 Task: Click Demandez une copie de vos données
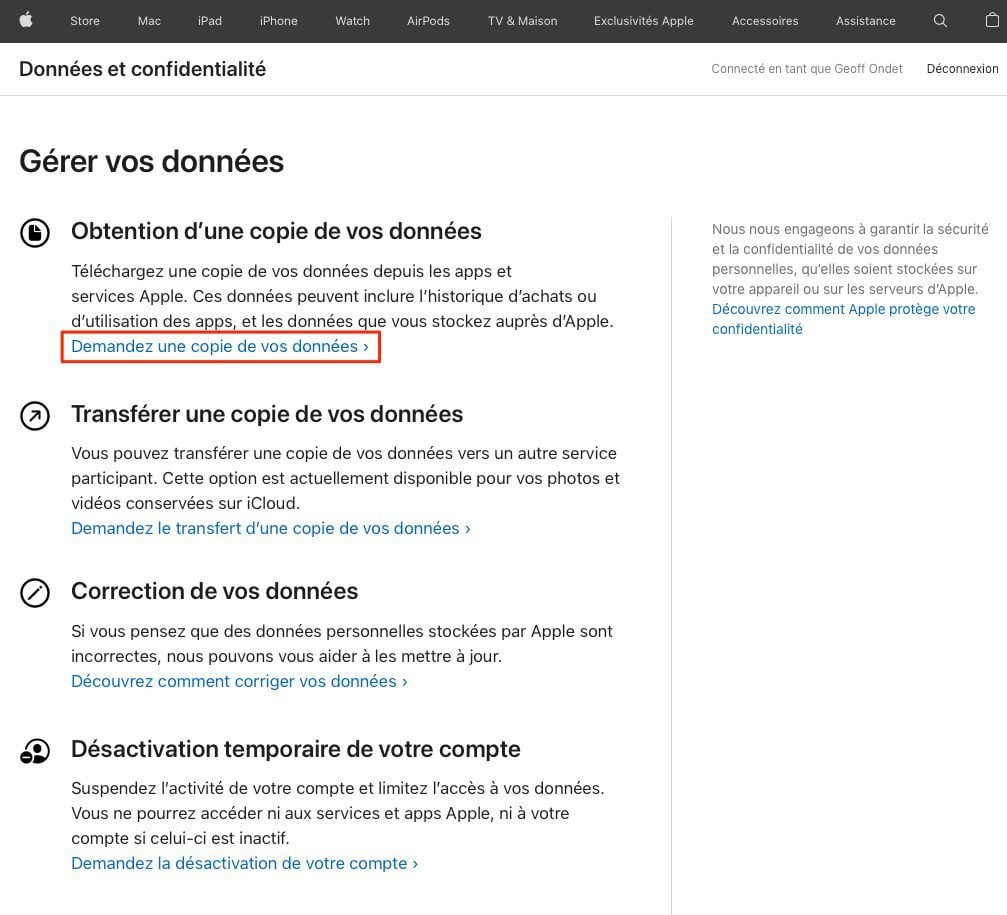pyautogui.click(x=220, y=347)
